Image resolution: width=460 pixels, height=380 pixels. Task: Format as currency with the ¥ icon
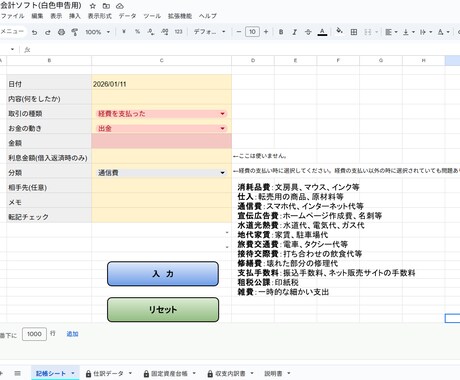click(x=124, y=32)
